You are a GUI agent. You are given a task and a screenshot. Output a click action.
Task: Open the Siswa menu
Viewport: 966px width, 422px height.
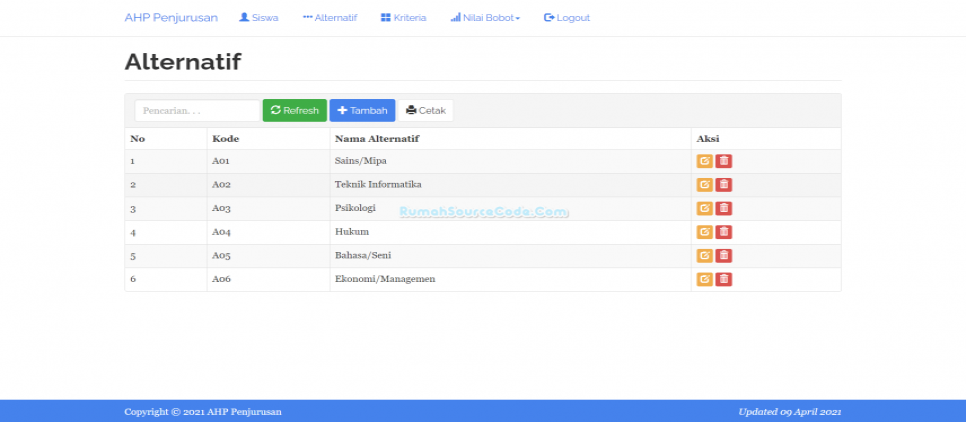tap(259, 18)
